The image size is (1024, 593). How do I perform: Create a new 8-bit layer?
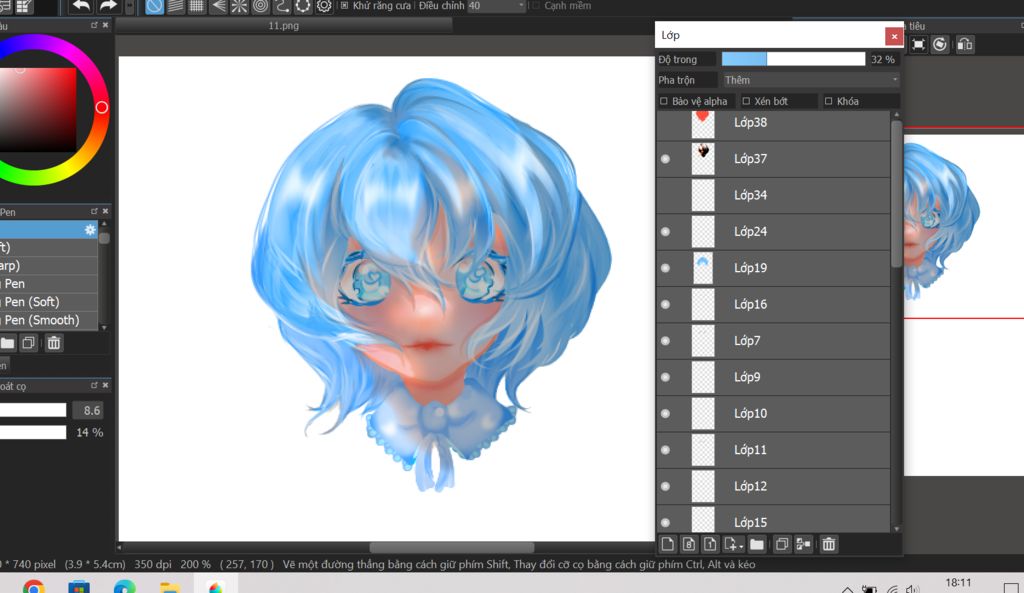click(689, 544)
